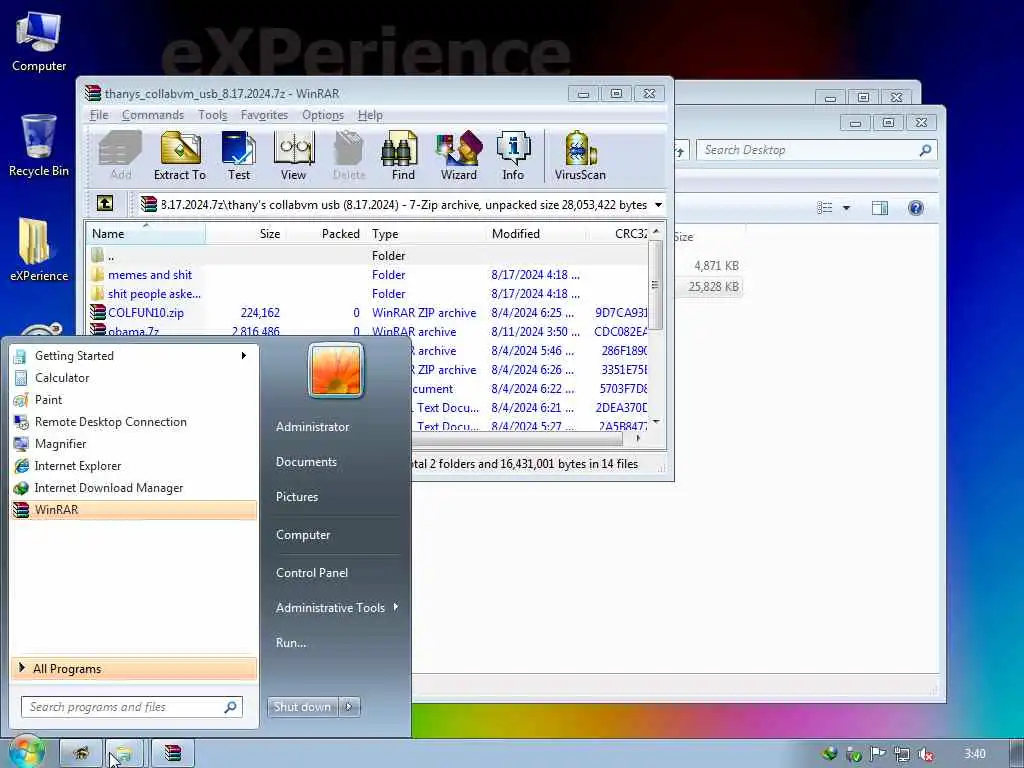Viewport: 1024px width, 768px height.
Task: Open the File menu in WinRAR
Action: point(99,115)
